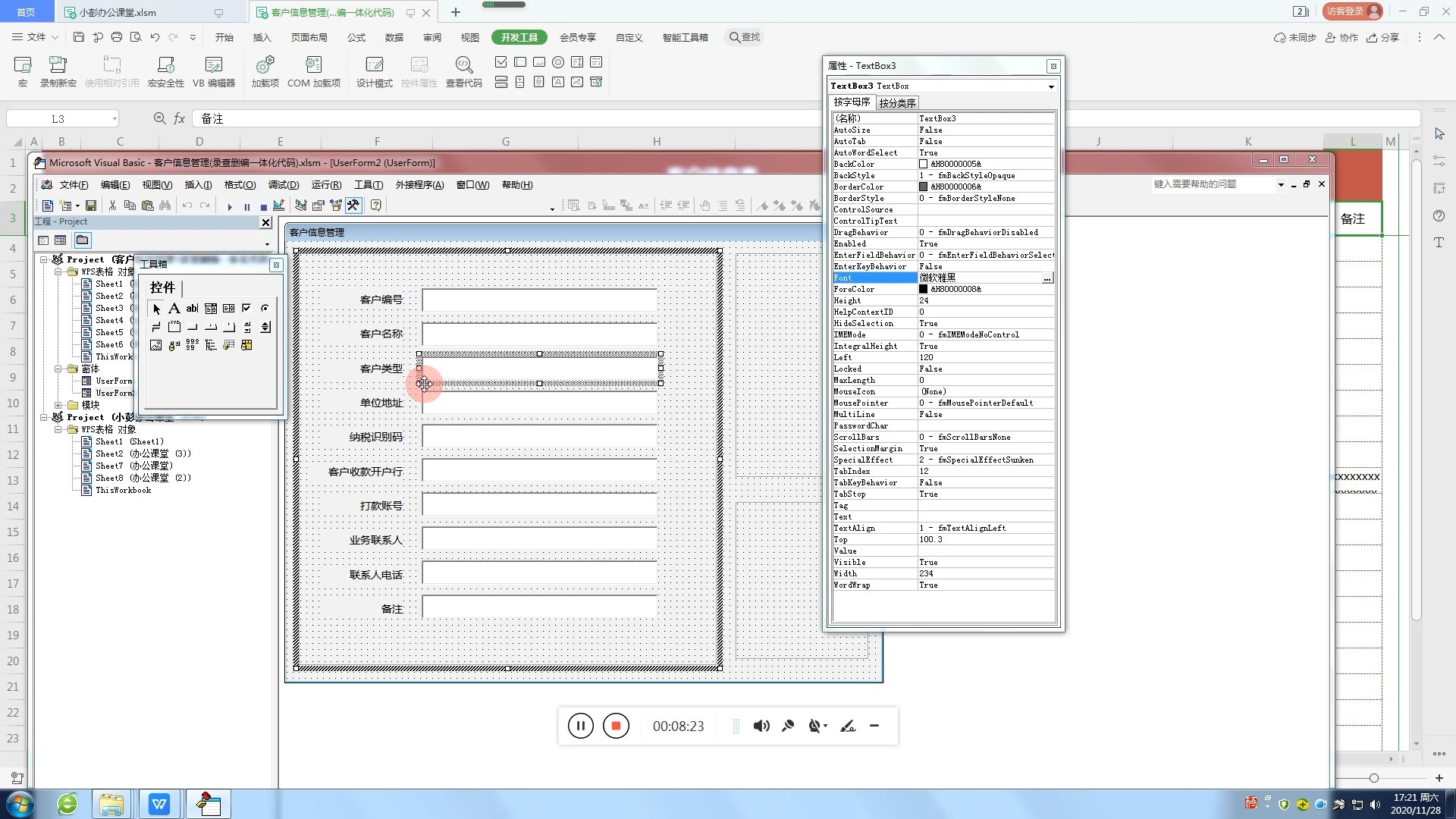Switch to the 按分类序 properties tab
The width and height of the screenshot is (1456, 819).
tap(897, 103)
